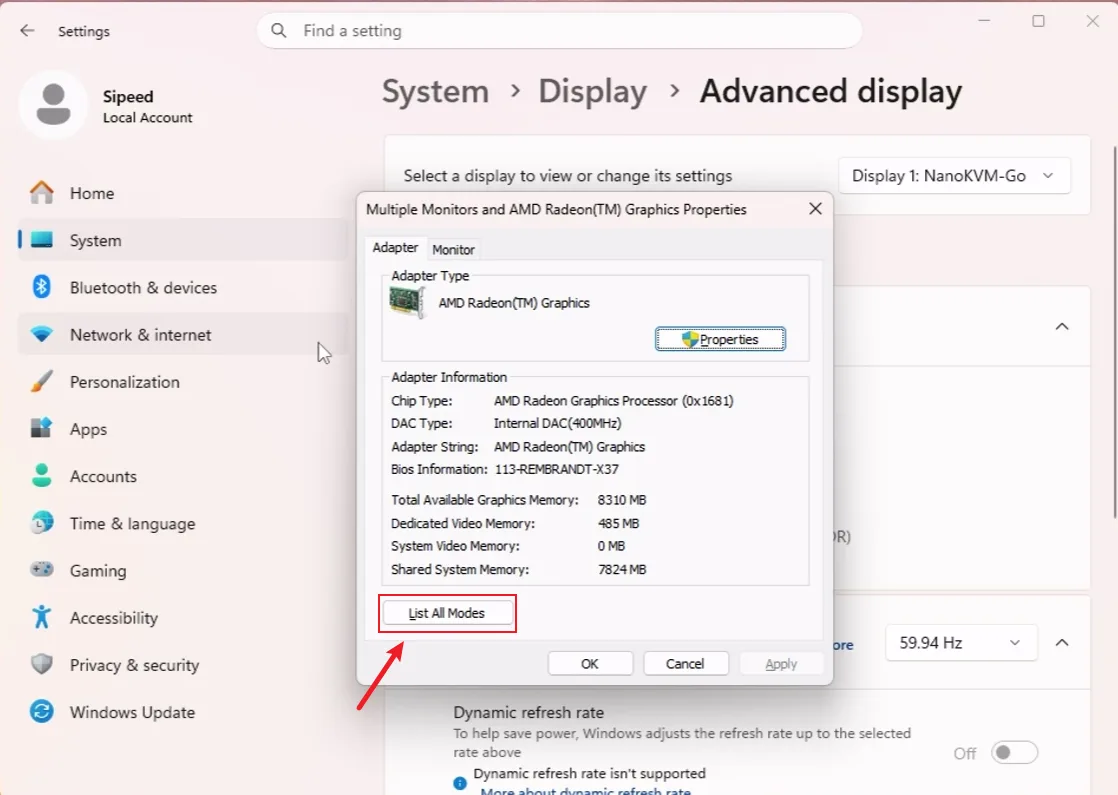The width and height of the screenshot is (1118, 795).
Task: Click List All Modes button
Action: 447,613
